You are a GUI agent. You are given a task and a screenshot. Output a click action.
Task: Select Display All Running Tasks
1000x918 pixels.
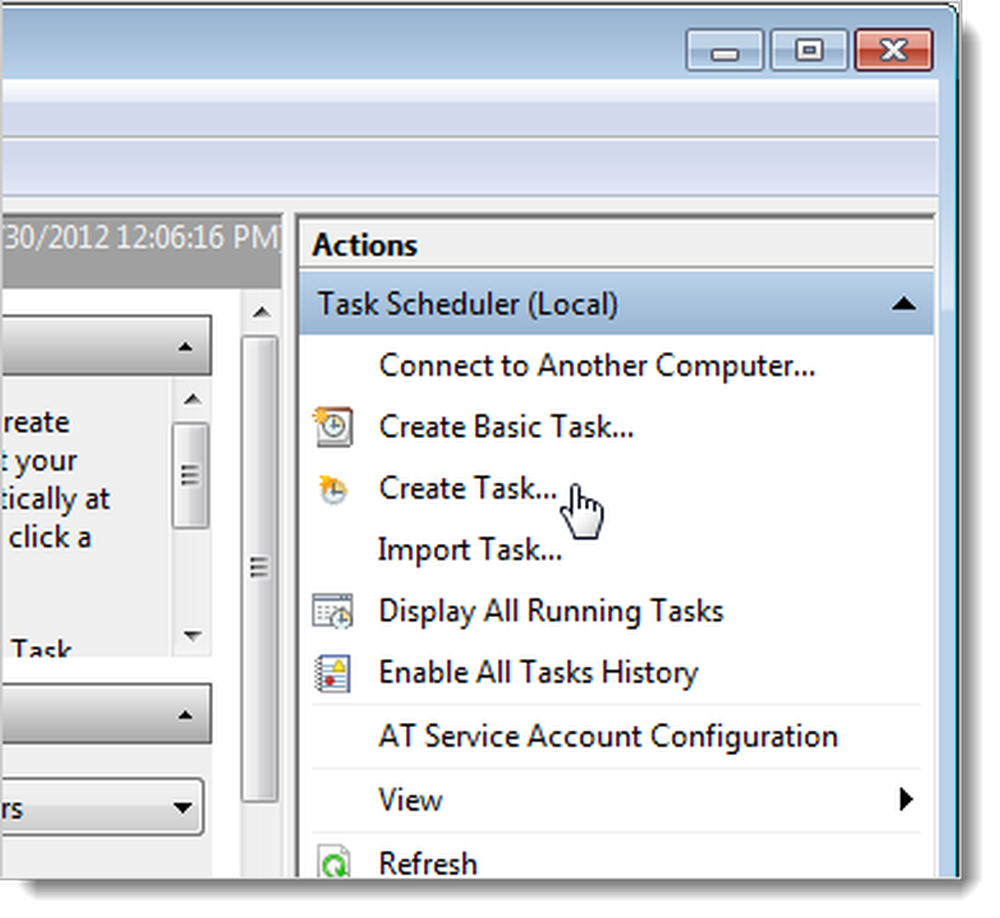tap(551, 611)
